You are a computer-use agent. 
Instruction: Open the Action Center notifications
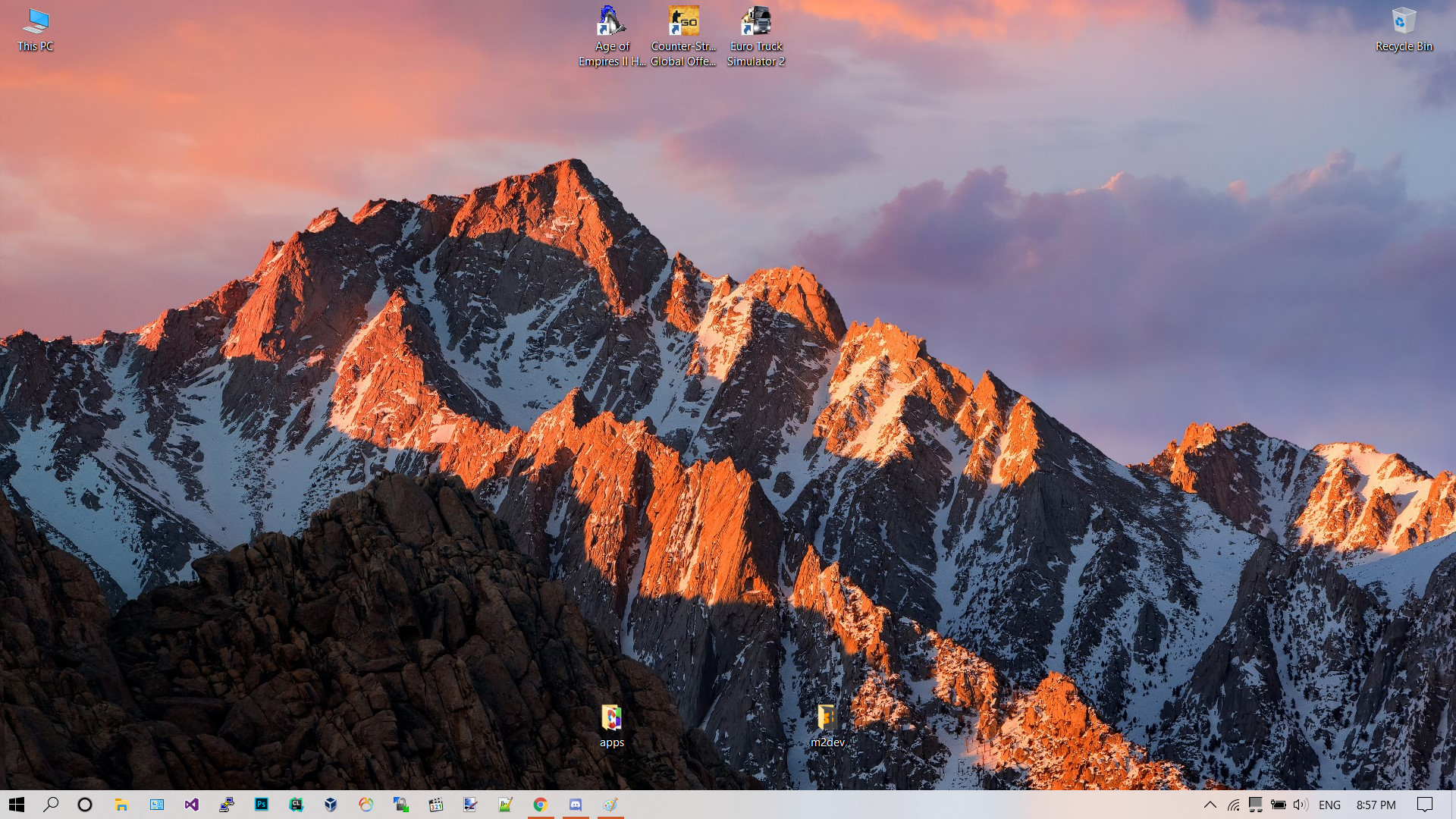pyautogui.click(x=1425, y=805)
